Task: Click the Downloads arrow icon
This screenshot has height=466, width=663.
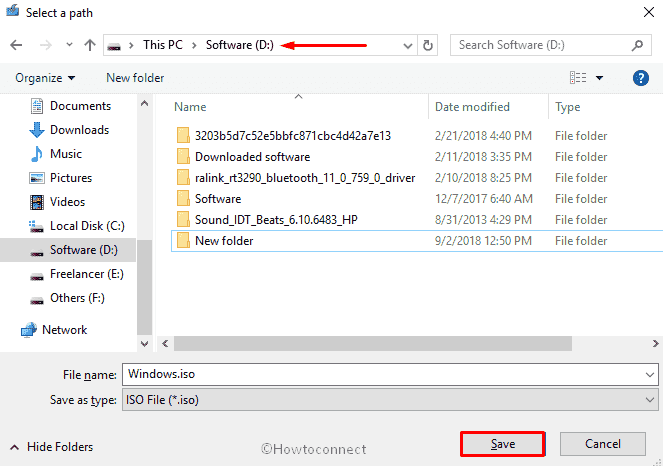Action: (x=37, y=130)
